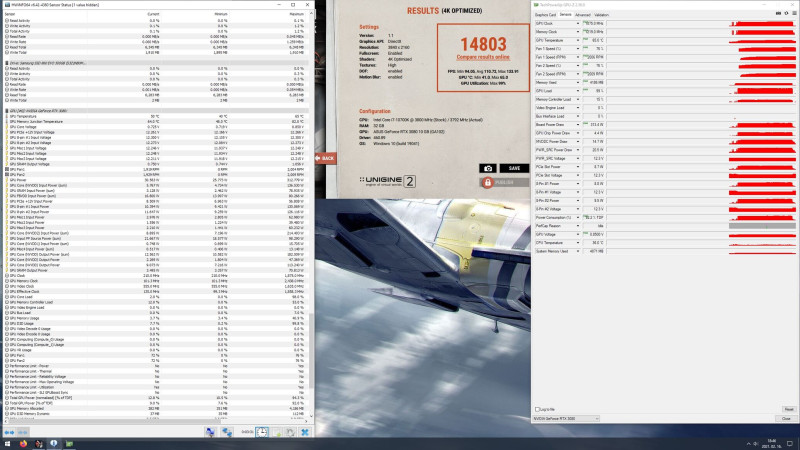Open the Advanced tab in GPU-Z

coord(583,15)
